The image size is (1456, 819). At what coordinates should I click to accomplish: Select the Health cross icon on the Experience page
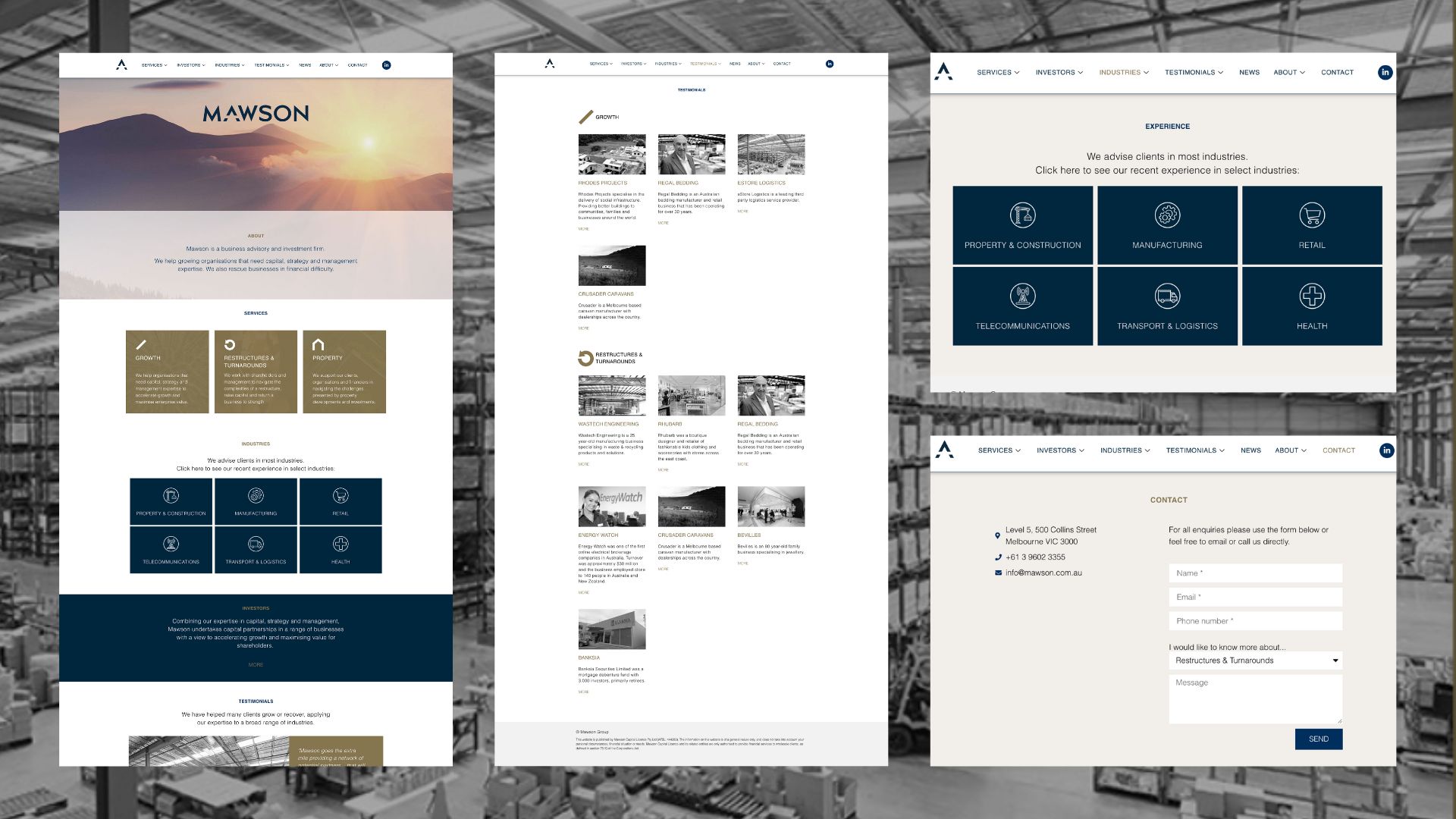coord(1312,296)
